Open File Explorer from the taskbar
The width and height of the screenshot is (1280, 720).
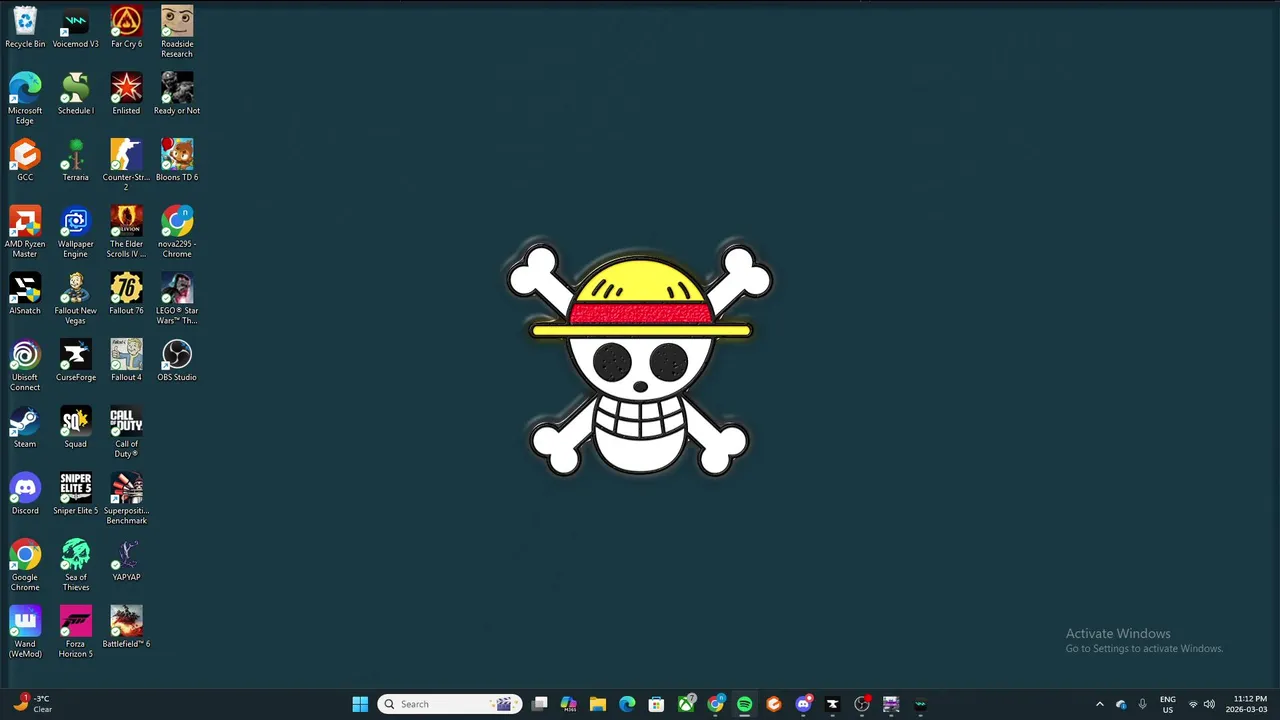(x=598, y=704)
